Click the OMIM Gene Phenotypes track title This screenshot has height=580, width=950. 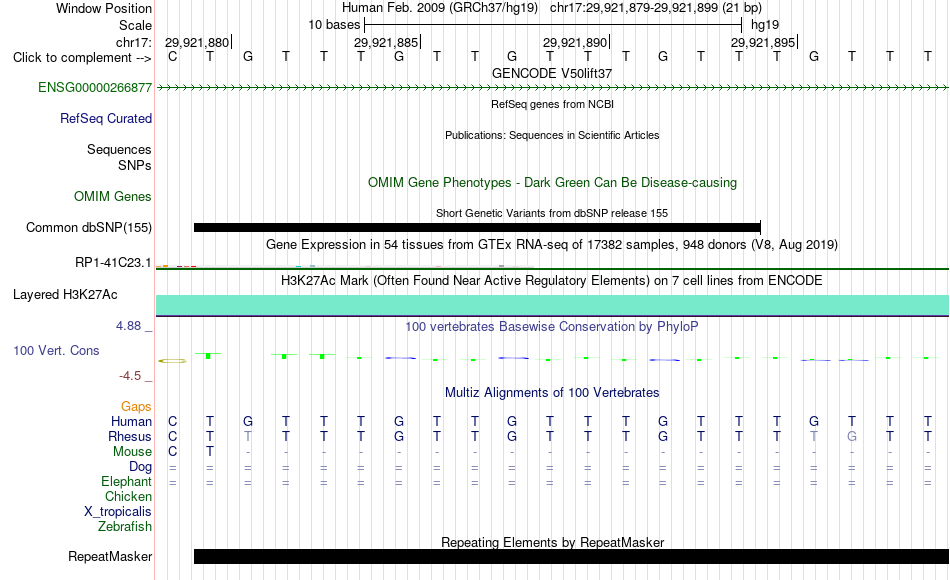553,183
